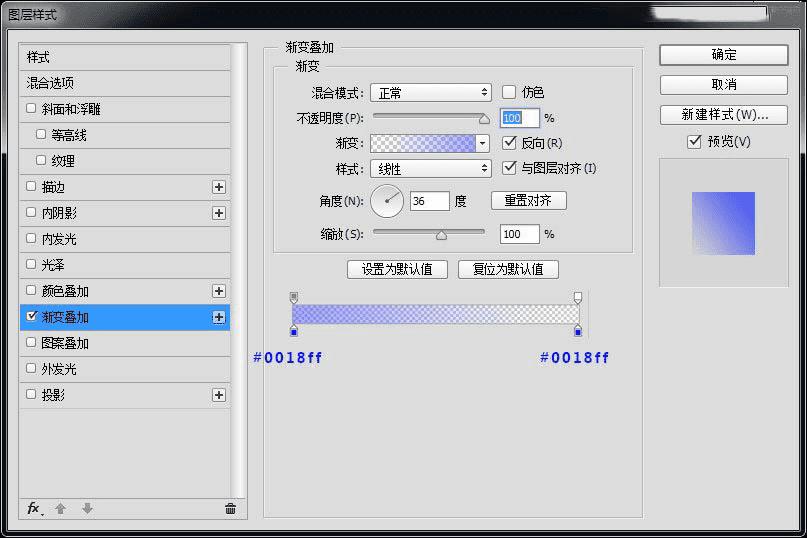This screenshot has height=538, width=807.
Task: Enable 斜面和浮雕 checkbox
Action: 31,109
